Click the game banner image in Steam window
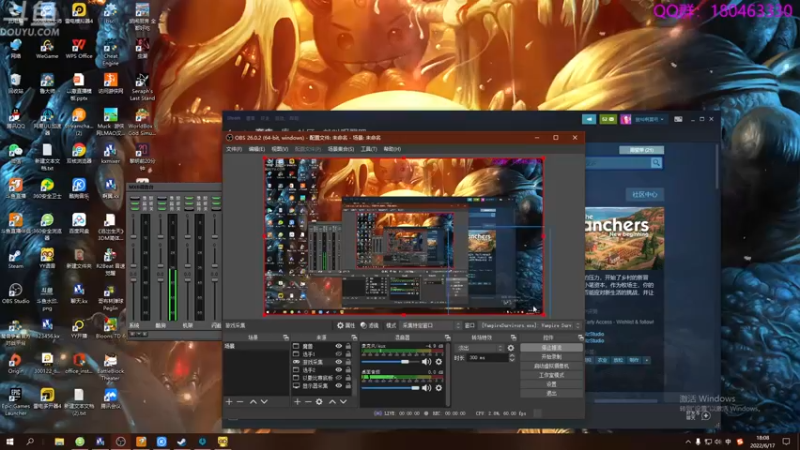This screenshot has height=450, width=800. pos(624,238)
